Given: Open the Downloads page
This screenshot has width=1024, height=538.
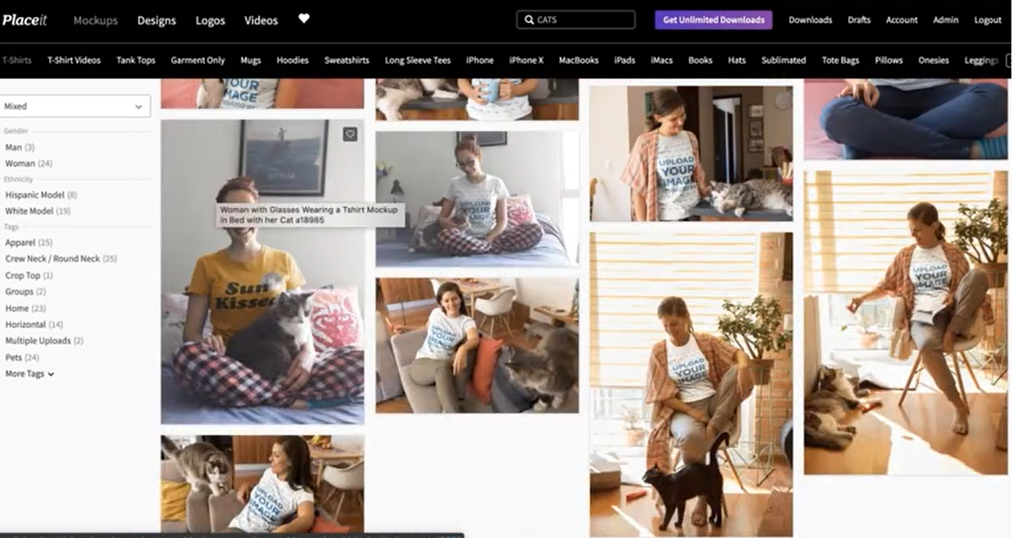Looking at the screenshot, I should 809,20.
